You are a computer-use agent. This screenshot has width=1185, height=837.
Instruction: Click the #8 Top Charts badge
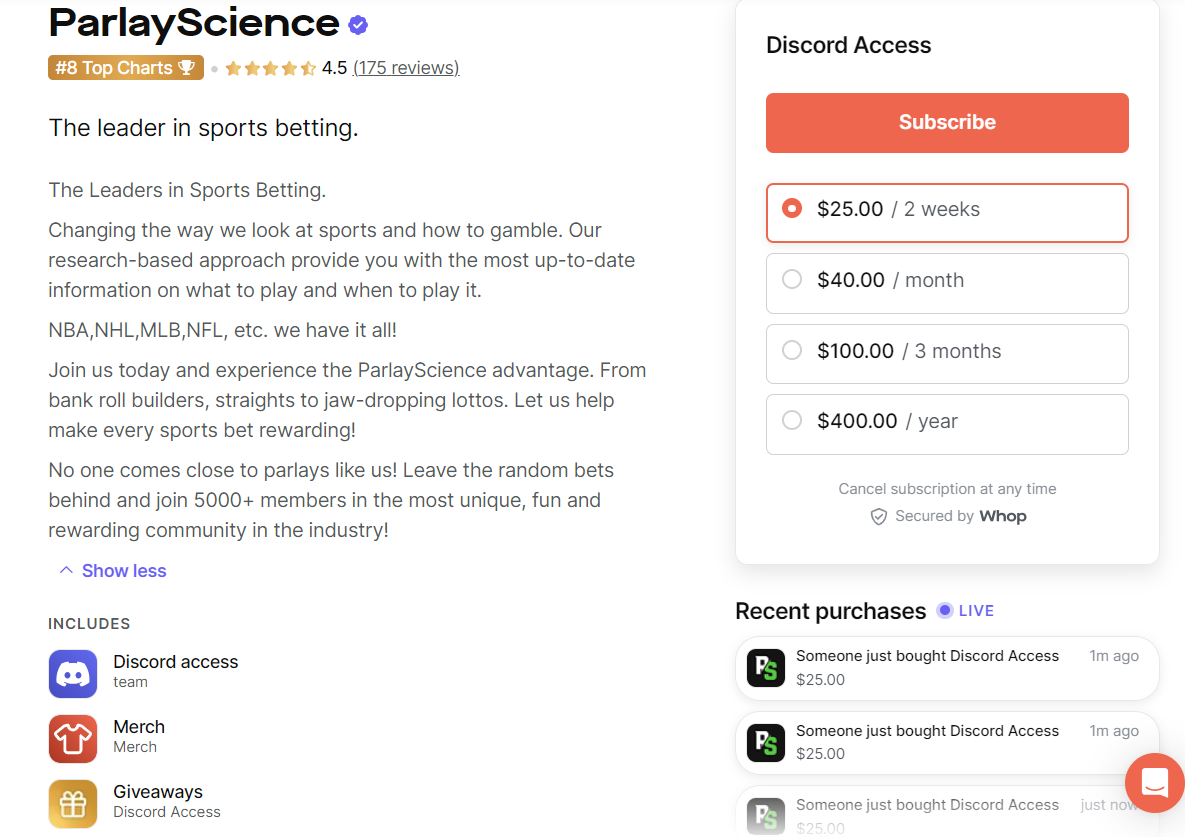[126, 67]
